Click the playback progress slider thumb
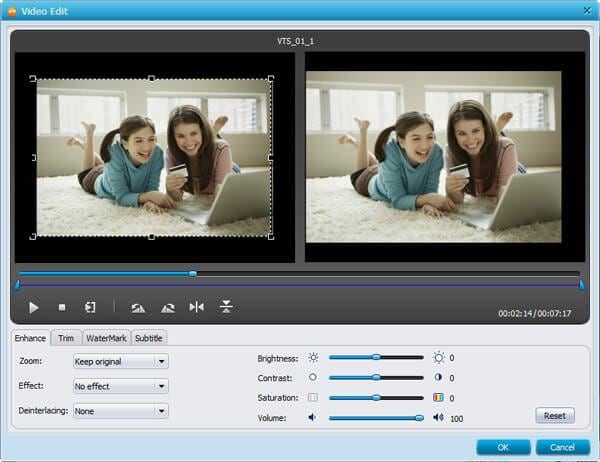 [x=193, y=273]
